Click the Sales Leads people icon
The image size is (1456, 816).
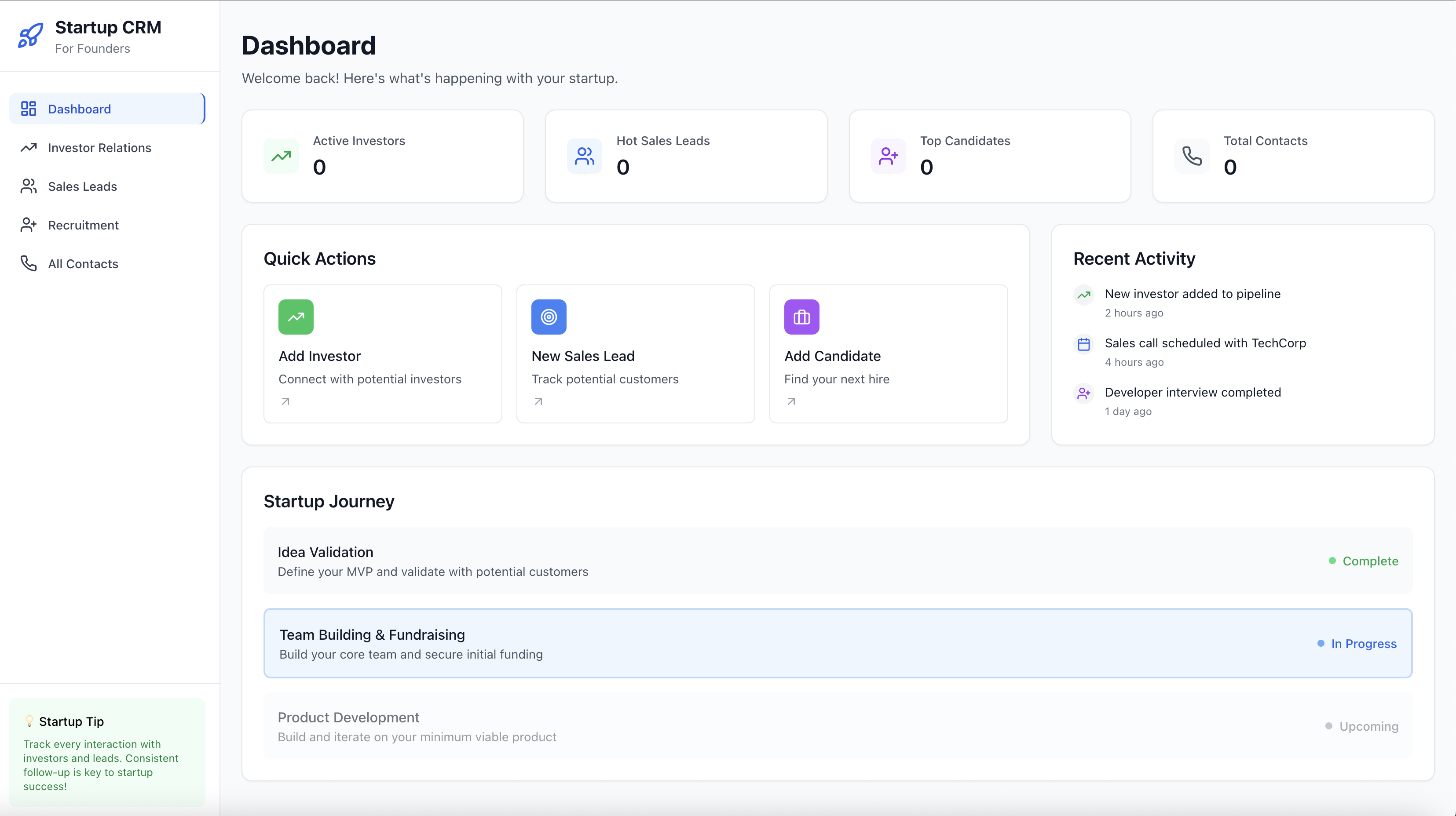click(28, 186)
